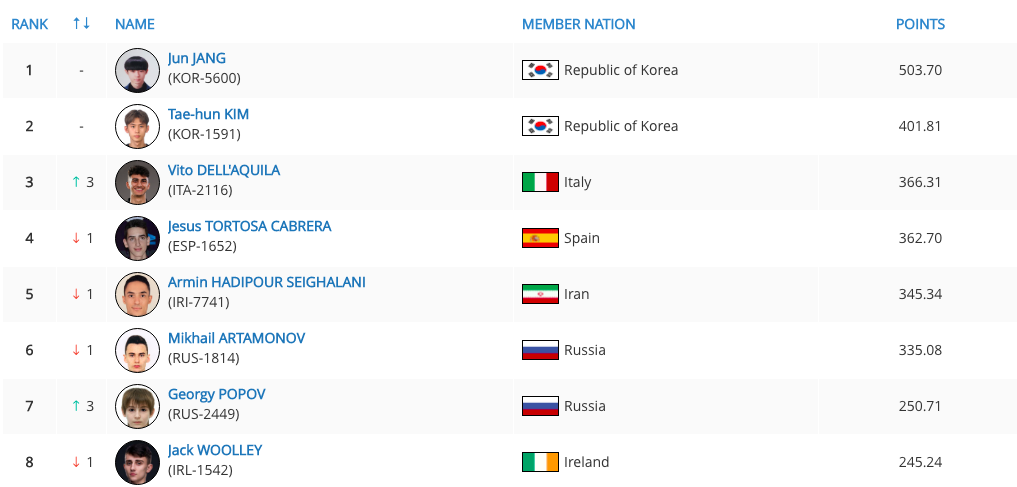The image size is (1017, 487).
Task: Sort by the POINTS column header
Action: coord(920,24)
